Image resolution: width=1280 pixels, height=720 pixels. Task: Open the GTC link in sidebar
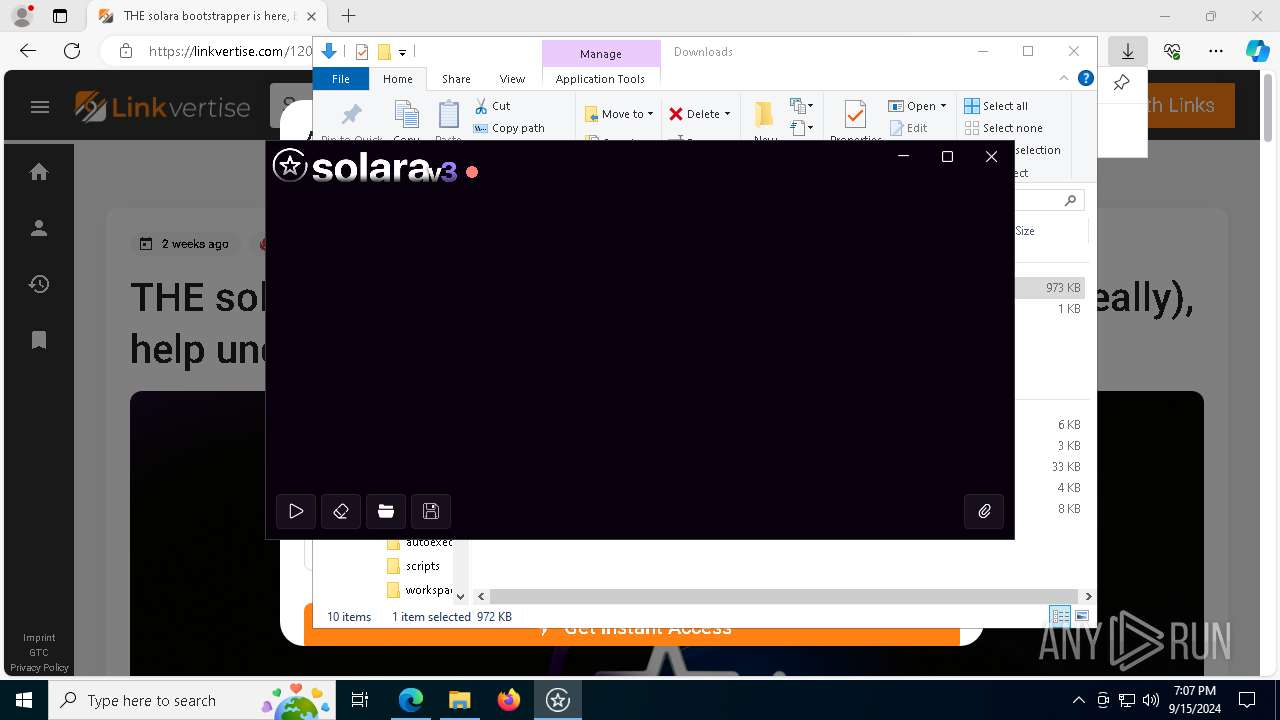[39, 652]
